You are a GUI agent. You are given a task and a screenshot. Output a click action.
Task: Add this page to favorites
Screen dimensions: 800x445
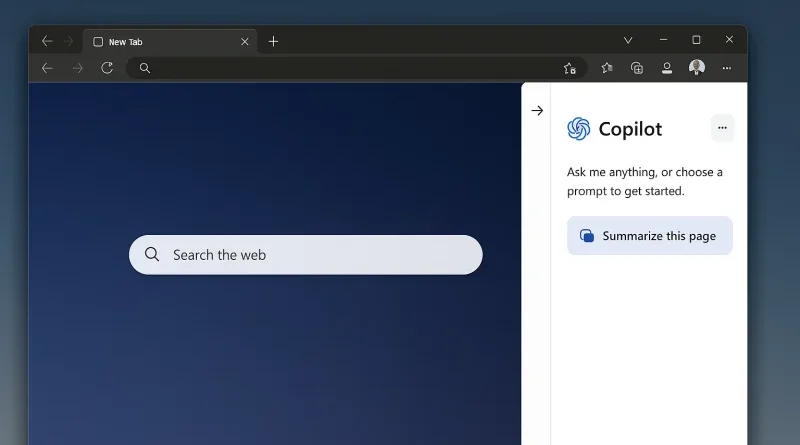click(569, 68)
